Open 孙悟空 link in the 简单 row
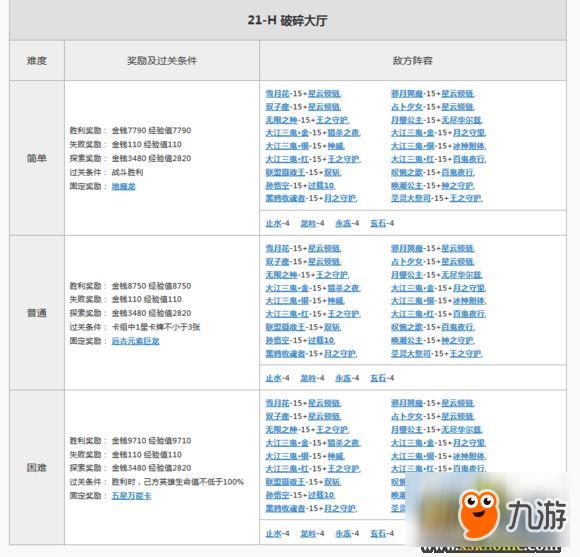Image resolution: width=580 pixels, height=557 pixels. (277, 185)
